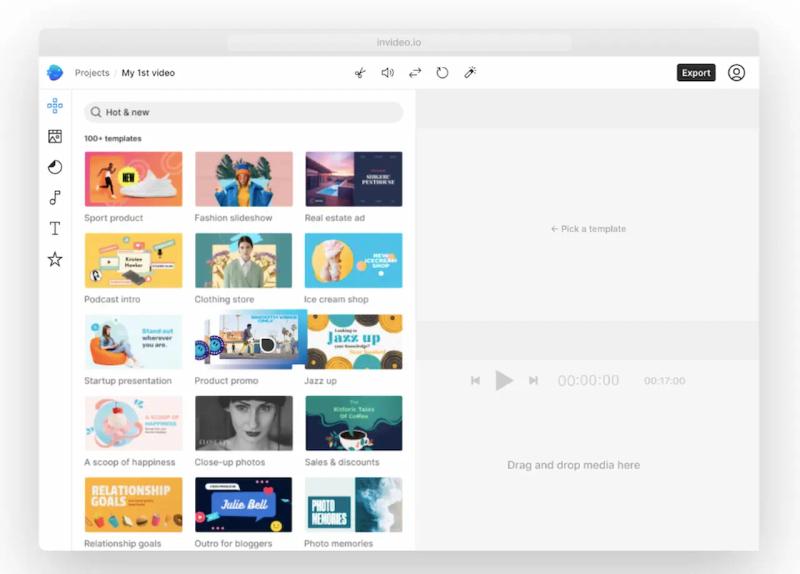Select the Sales & discounts template thumbnail
Image resolution: width=800 pixels, height=574 pixels.
click(x=354, y=423)
